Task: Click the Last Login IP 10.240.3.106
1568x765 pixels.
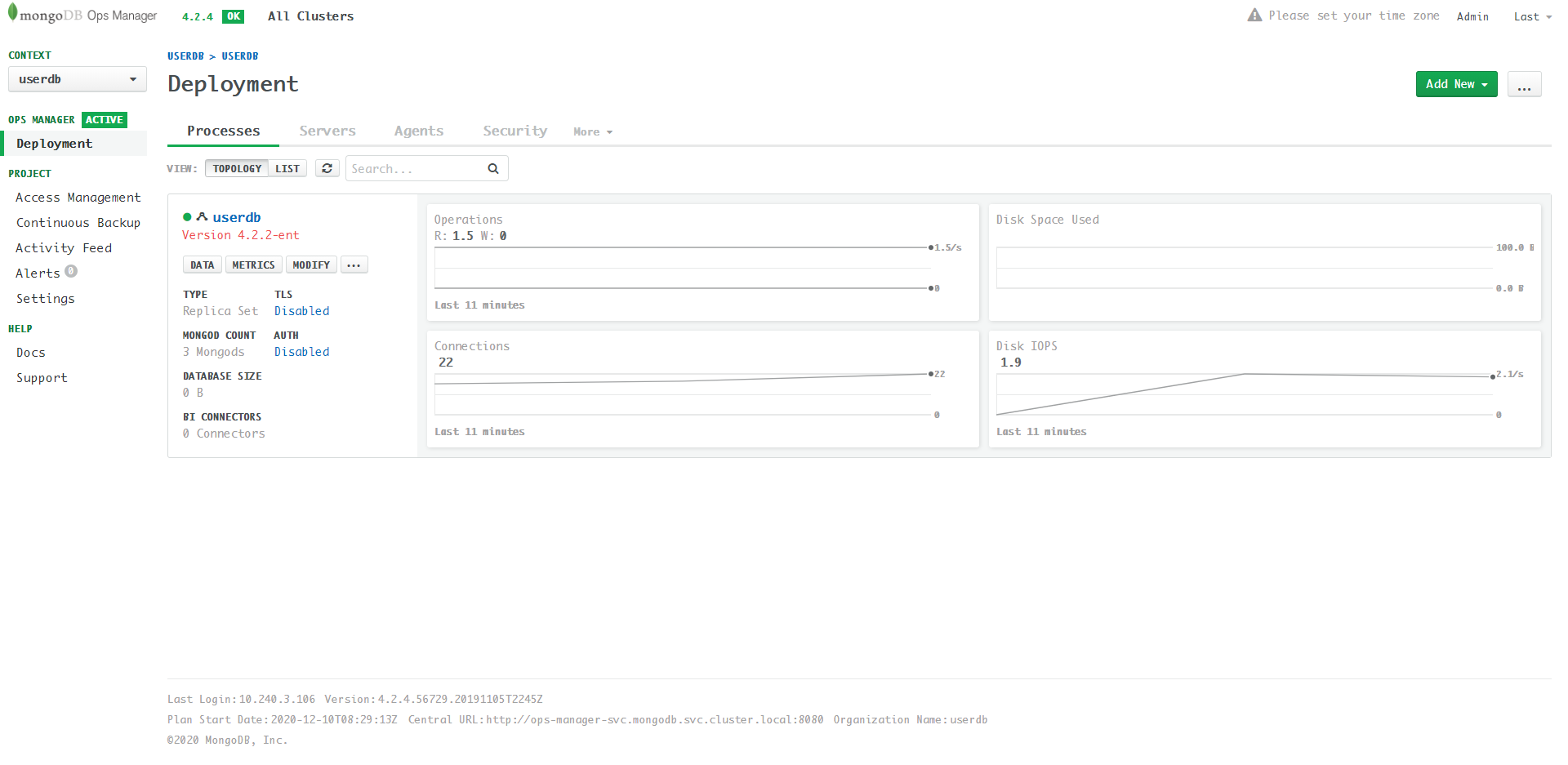Action: pos(277,700)
